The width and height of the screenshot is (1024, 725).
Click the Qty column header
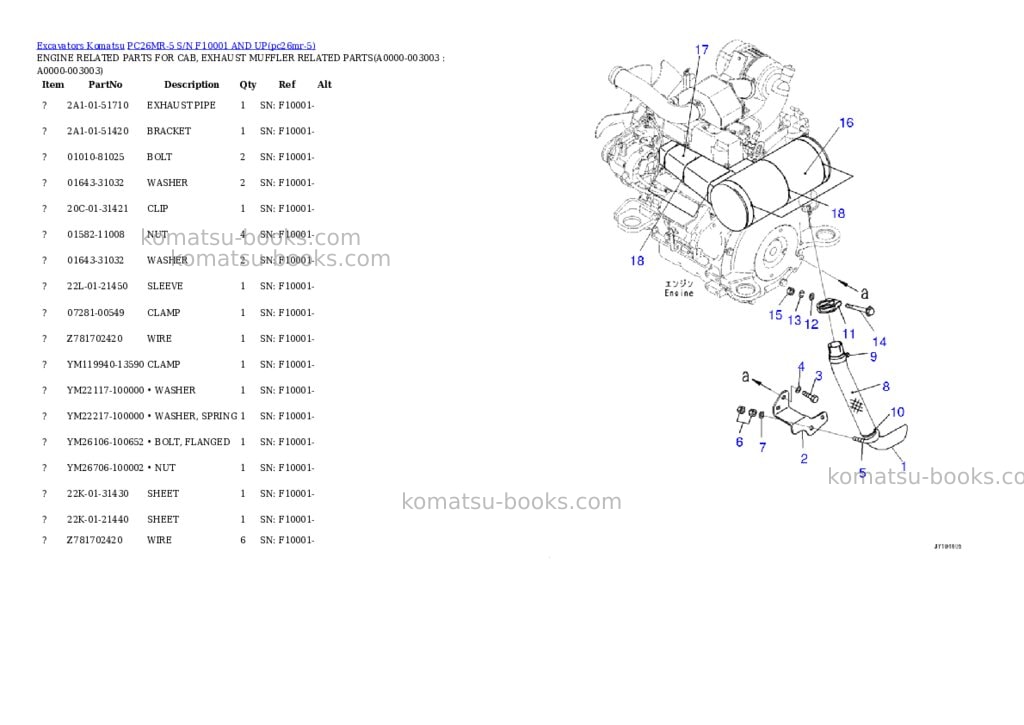point(248,84)
